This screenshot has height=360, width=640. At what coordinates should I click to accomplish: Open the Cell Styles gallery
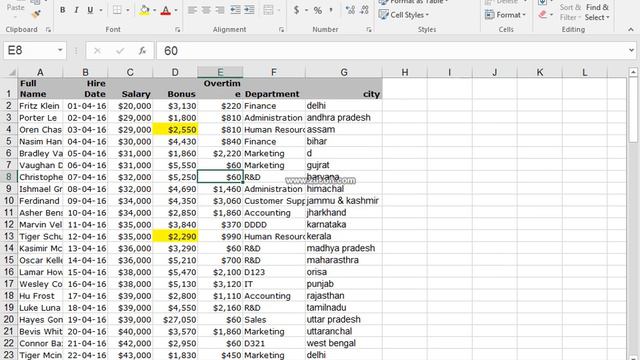(404, 15)
